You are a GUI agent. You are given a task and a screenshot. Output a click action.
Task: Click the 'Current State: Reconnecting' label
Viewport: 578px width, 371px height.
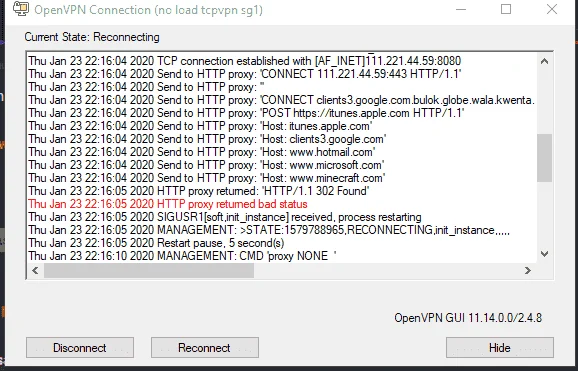92,37
